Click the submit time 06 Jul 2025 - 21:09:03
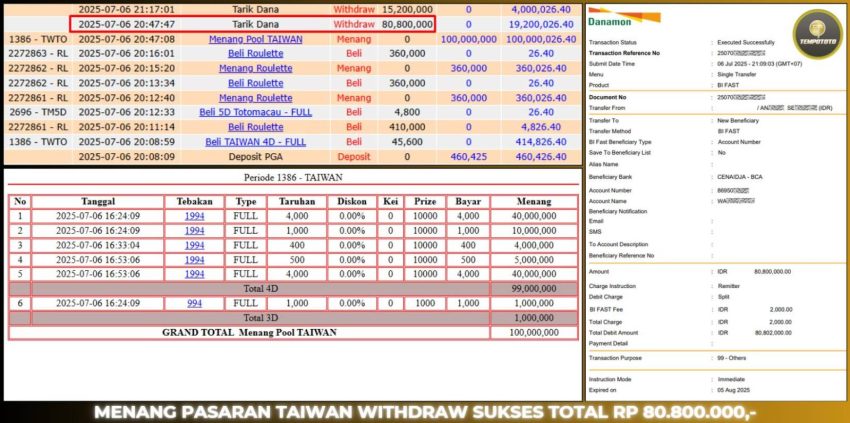The height and width of the screenshot is (423, 850). [x=759, y=64]
